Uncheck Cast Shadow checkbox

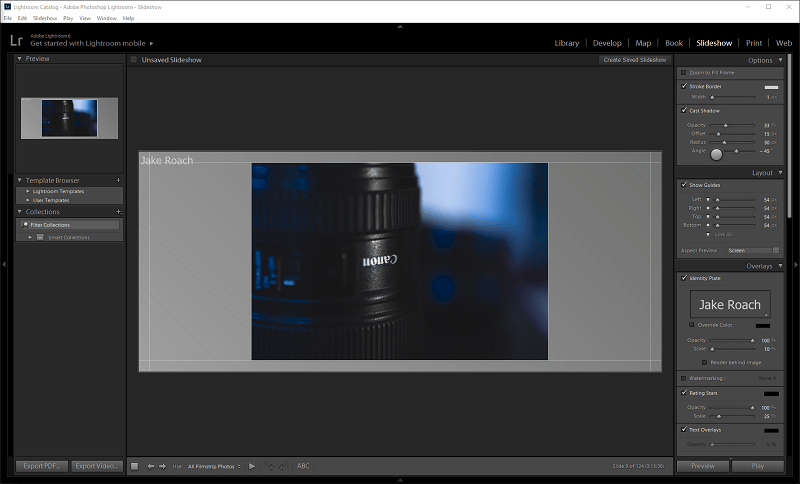coord(684,110)
